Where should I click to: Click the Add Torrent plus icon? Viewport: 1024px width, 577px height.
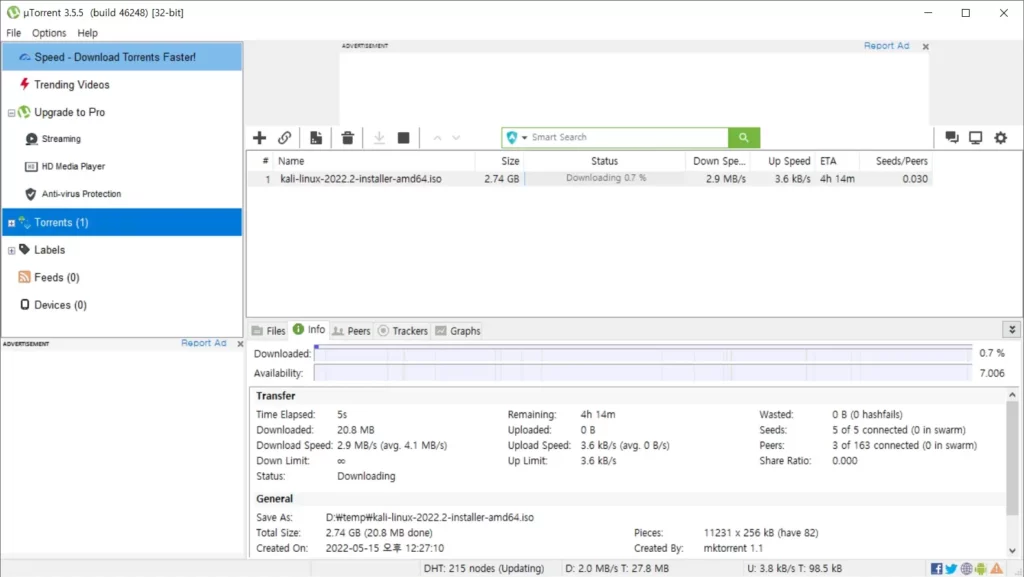tap(259, 138)
